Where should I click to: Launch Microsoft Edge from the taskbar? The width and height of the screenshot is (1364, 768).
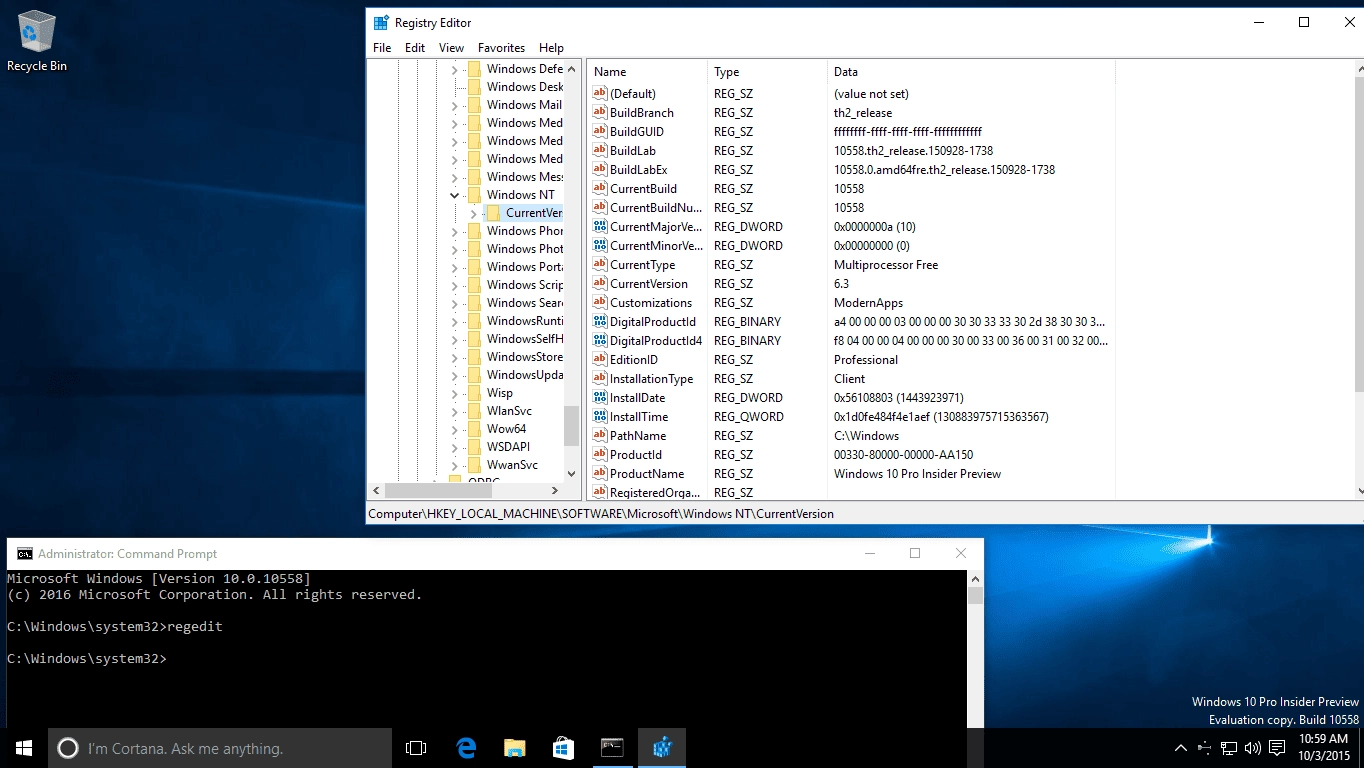point(466,748)
